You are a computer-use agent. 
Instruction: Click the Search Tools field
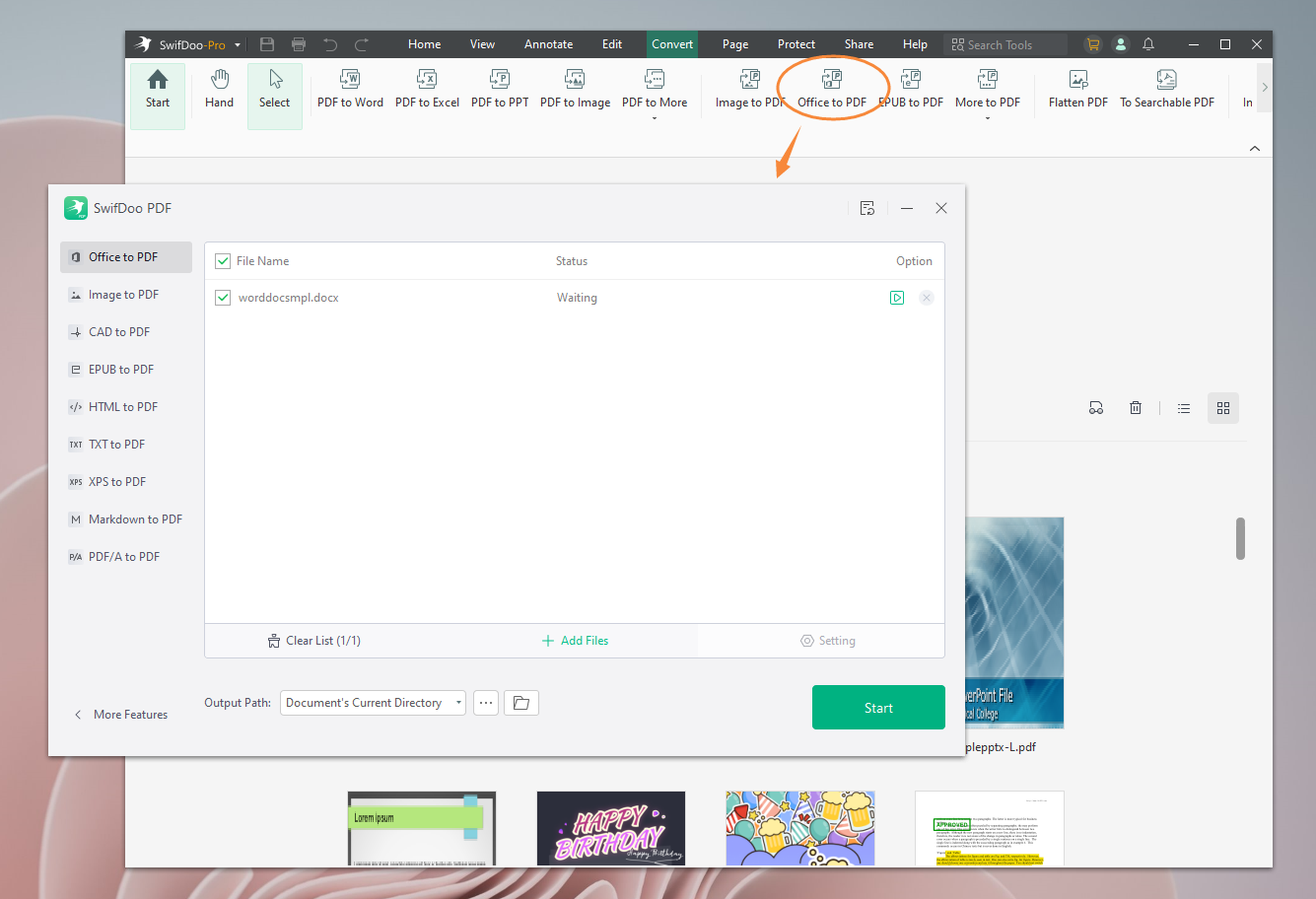coord(1005,44)
